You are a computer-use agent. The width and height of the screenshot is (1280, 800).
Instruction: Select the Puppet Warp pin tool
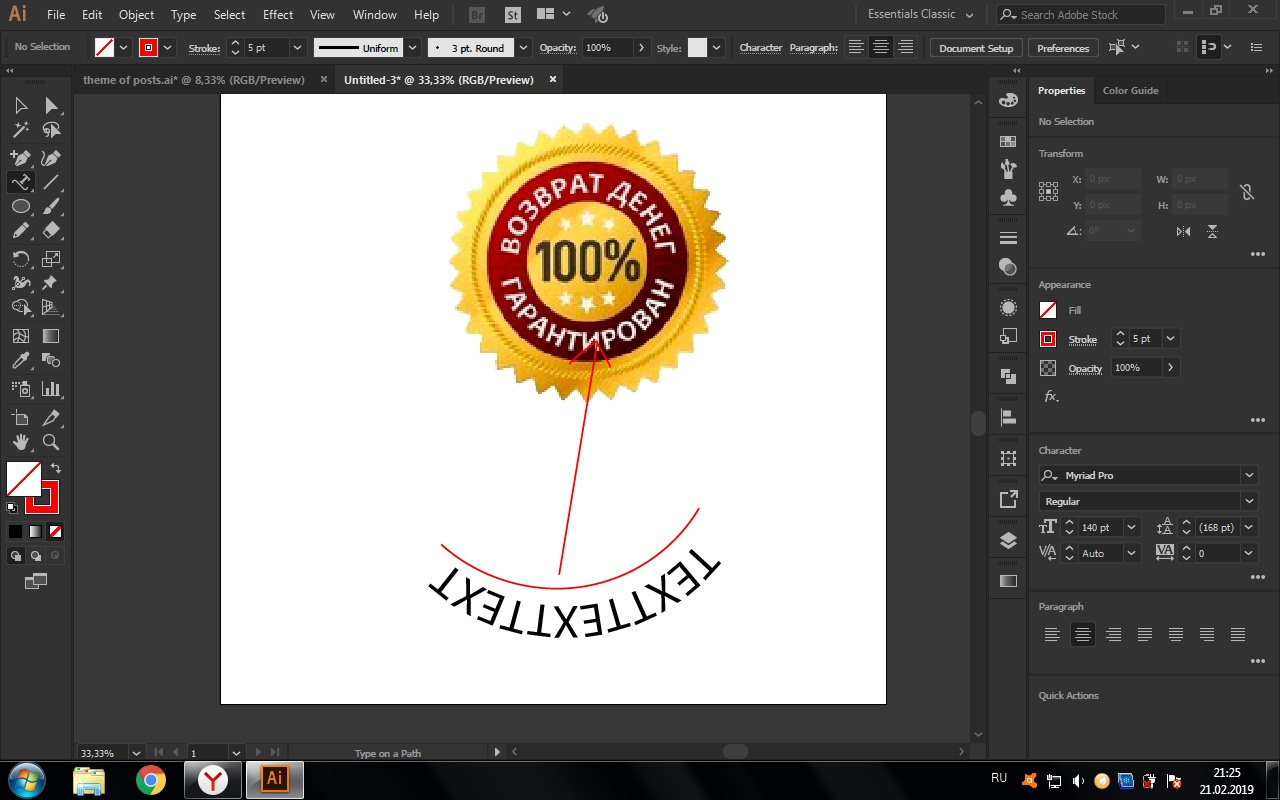[x=51, y=283]
